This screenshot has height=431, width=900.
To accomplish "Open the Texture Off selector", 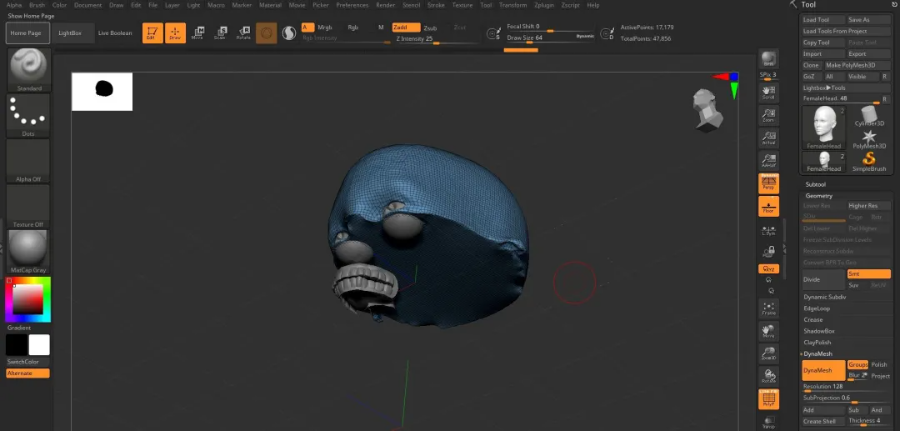I will [29, 206].
